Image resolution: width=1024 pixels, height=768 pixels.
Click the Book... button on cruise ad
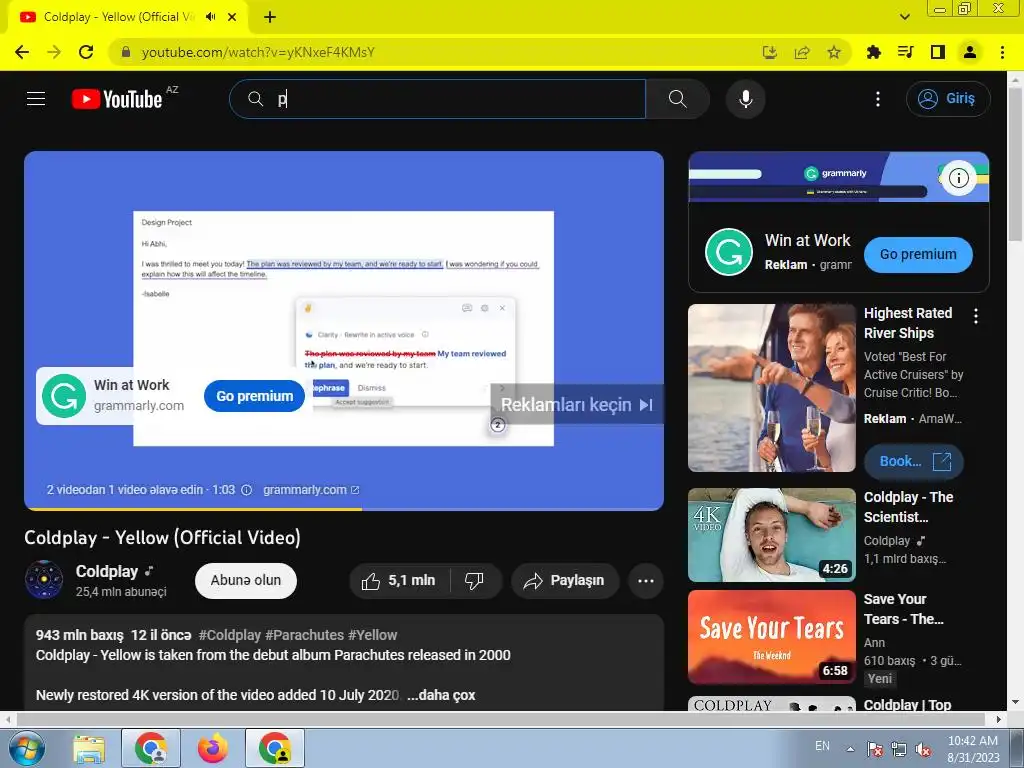click(914, 461)
